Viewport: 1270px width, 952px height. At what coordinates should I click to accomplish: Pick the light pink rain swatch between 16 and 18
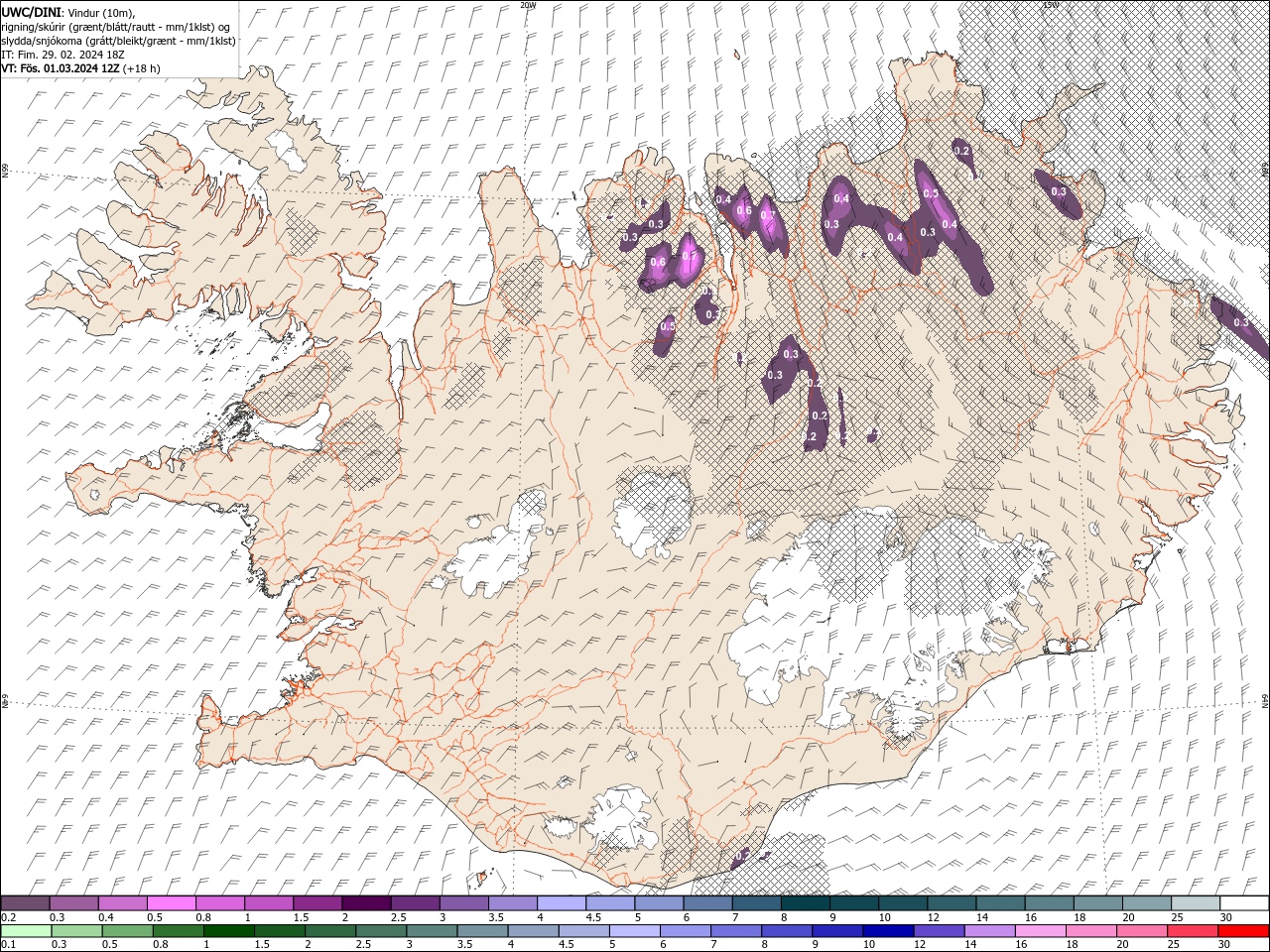coord(1041,931)
